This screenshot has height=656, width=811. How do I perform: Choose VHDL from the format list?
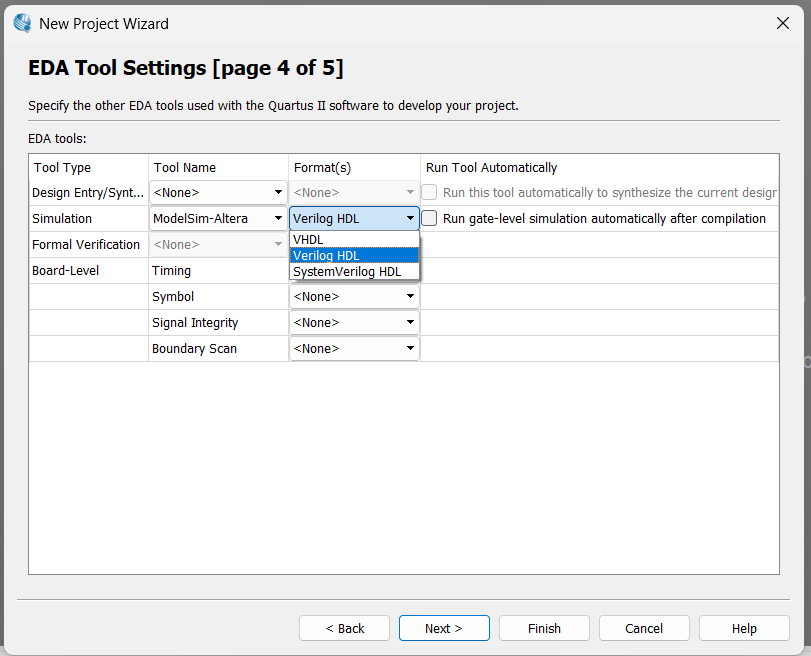(354, 240)
